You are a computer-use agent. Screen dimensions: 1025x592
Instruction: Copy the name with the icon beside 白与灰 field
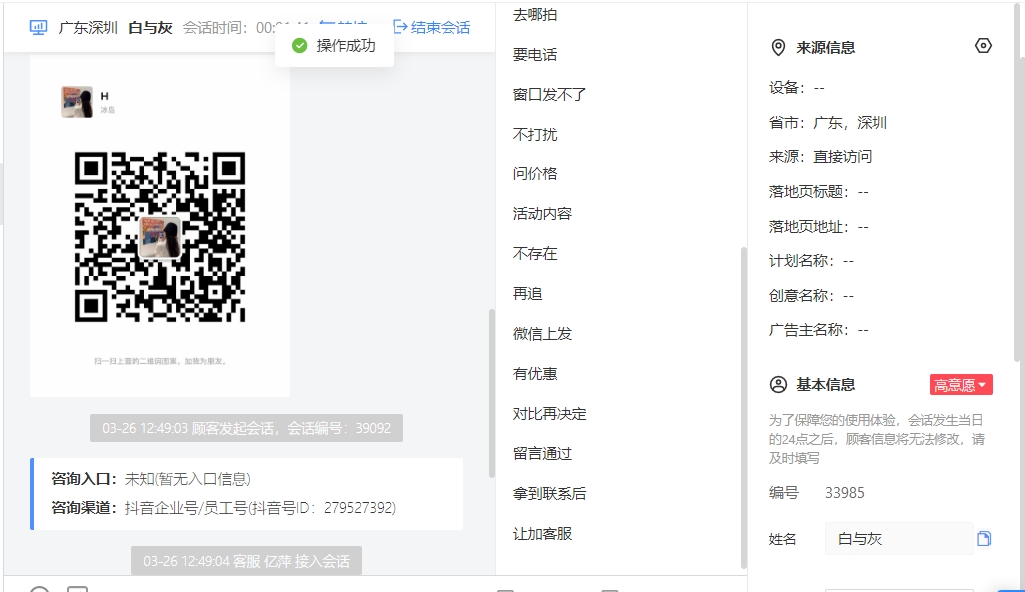pos(984,538)
